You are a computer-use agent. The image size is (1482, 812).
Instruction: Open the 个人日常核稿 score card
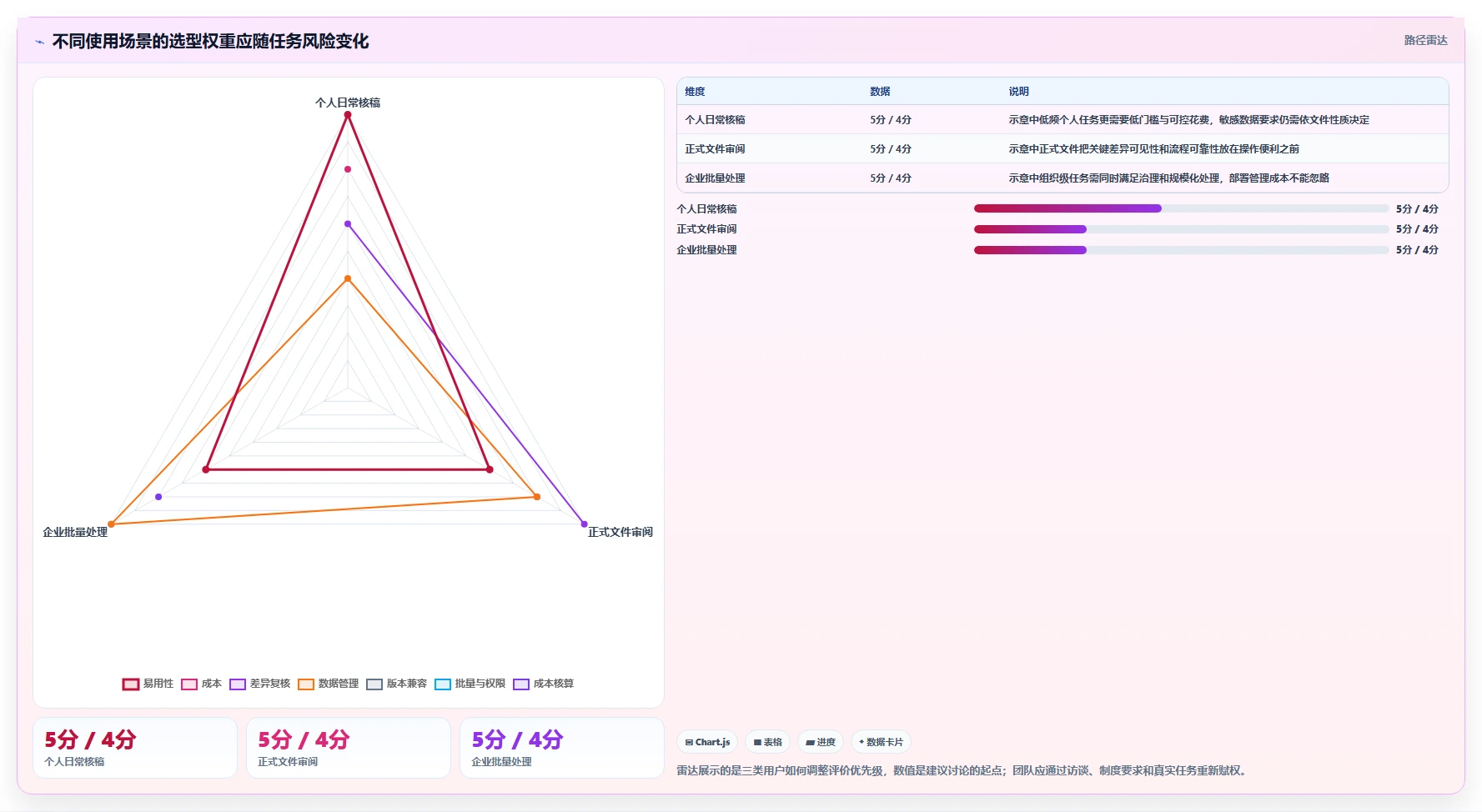point(135,748)
